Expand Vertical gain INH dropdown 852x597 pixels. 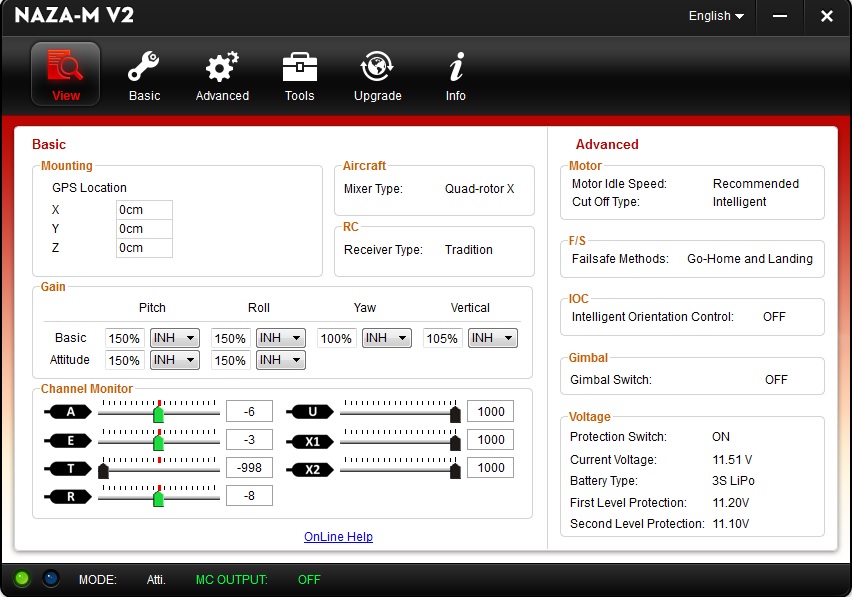(492, 338)
